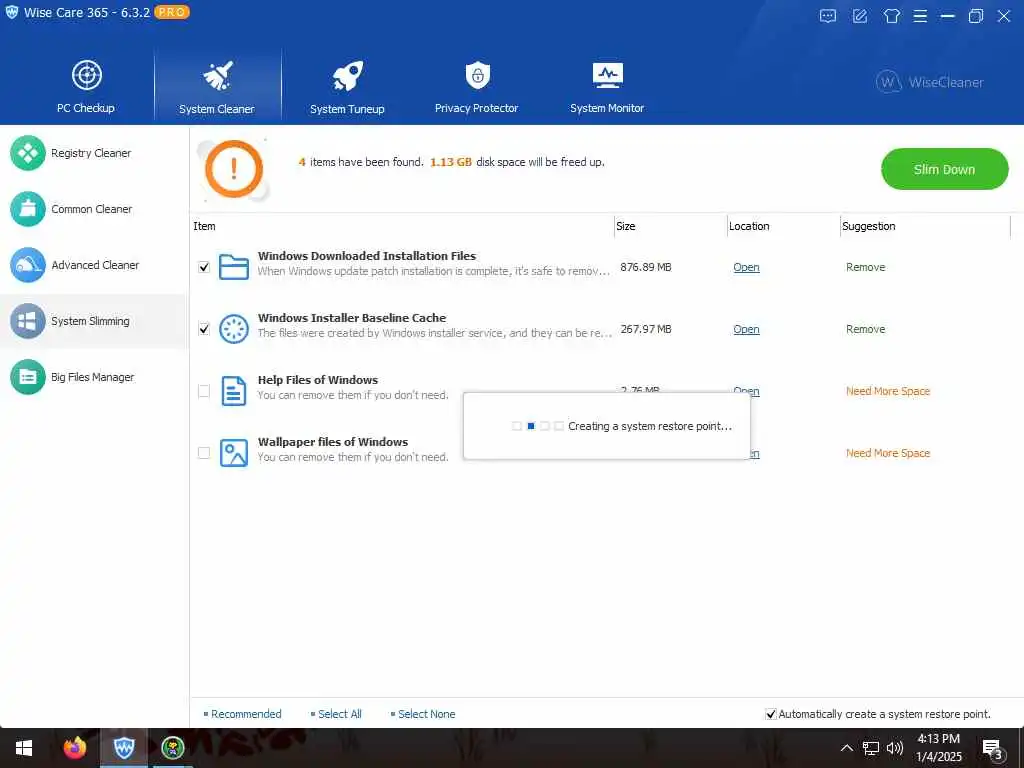This screenshot has width=1024, height=768.
Task: Check the Wallpaper files of Windows checkbox
Action: point(204,453)
